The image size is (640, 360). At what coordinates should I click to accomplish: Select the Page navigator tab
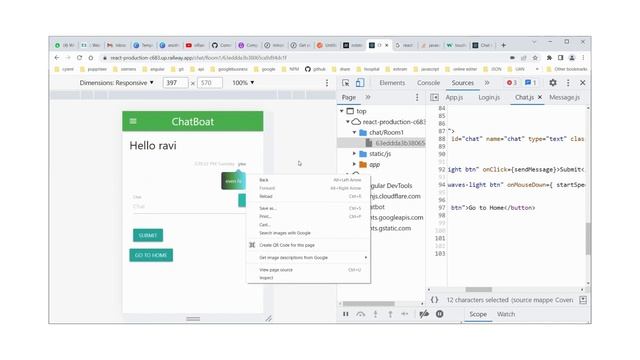point(349,97)
